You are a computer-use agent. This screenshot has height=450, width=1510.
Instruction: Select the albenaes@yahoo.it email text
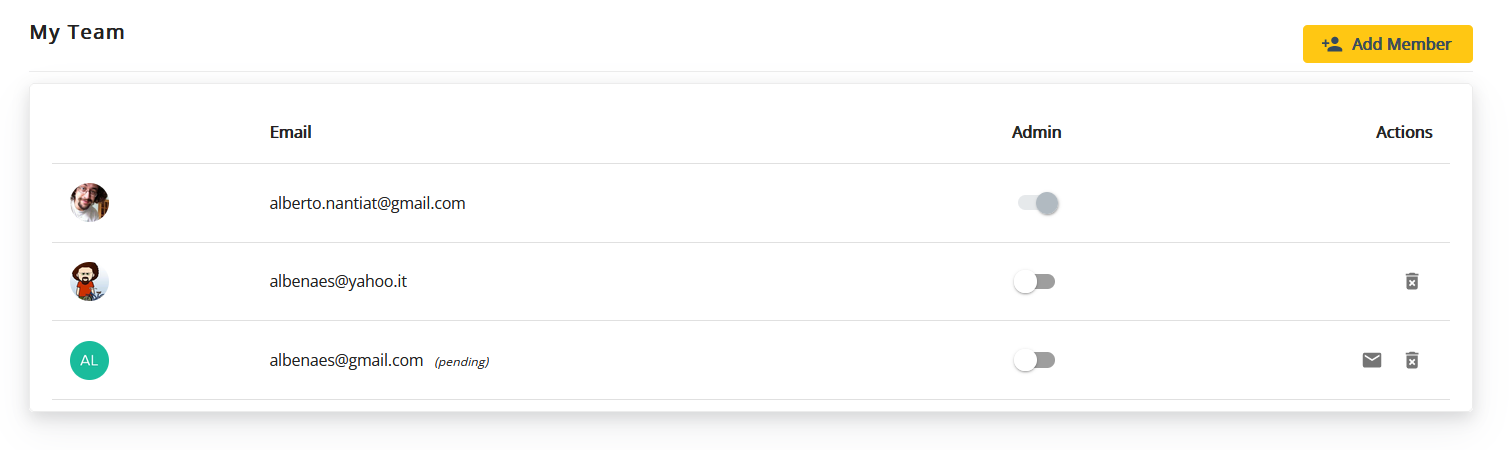pyautogui.click(x=338, y=281)
